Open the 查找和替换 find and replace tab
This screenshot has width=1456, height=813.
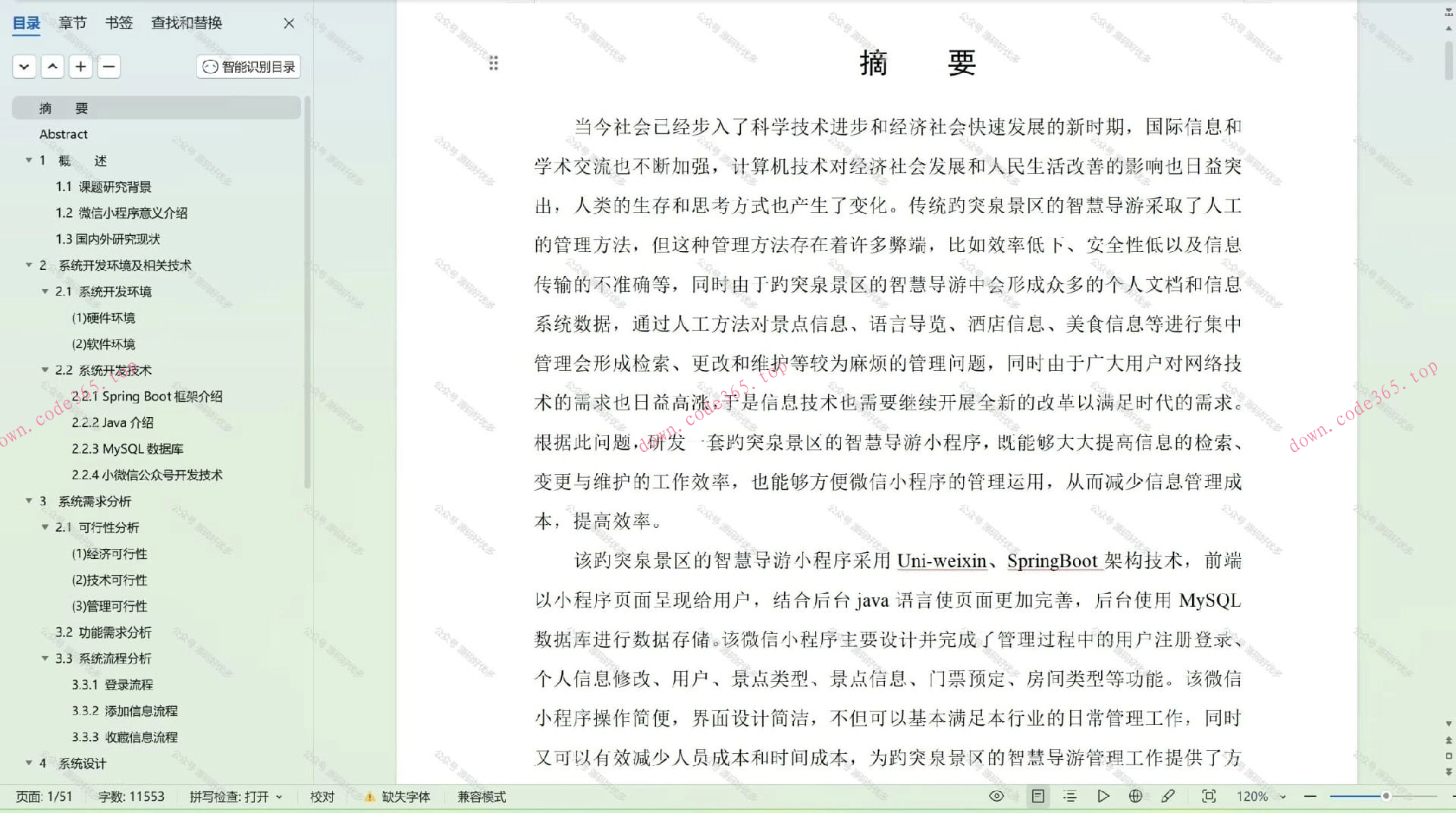click(186, 23)
